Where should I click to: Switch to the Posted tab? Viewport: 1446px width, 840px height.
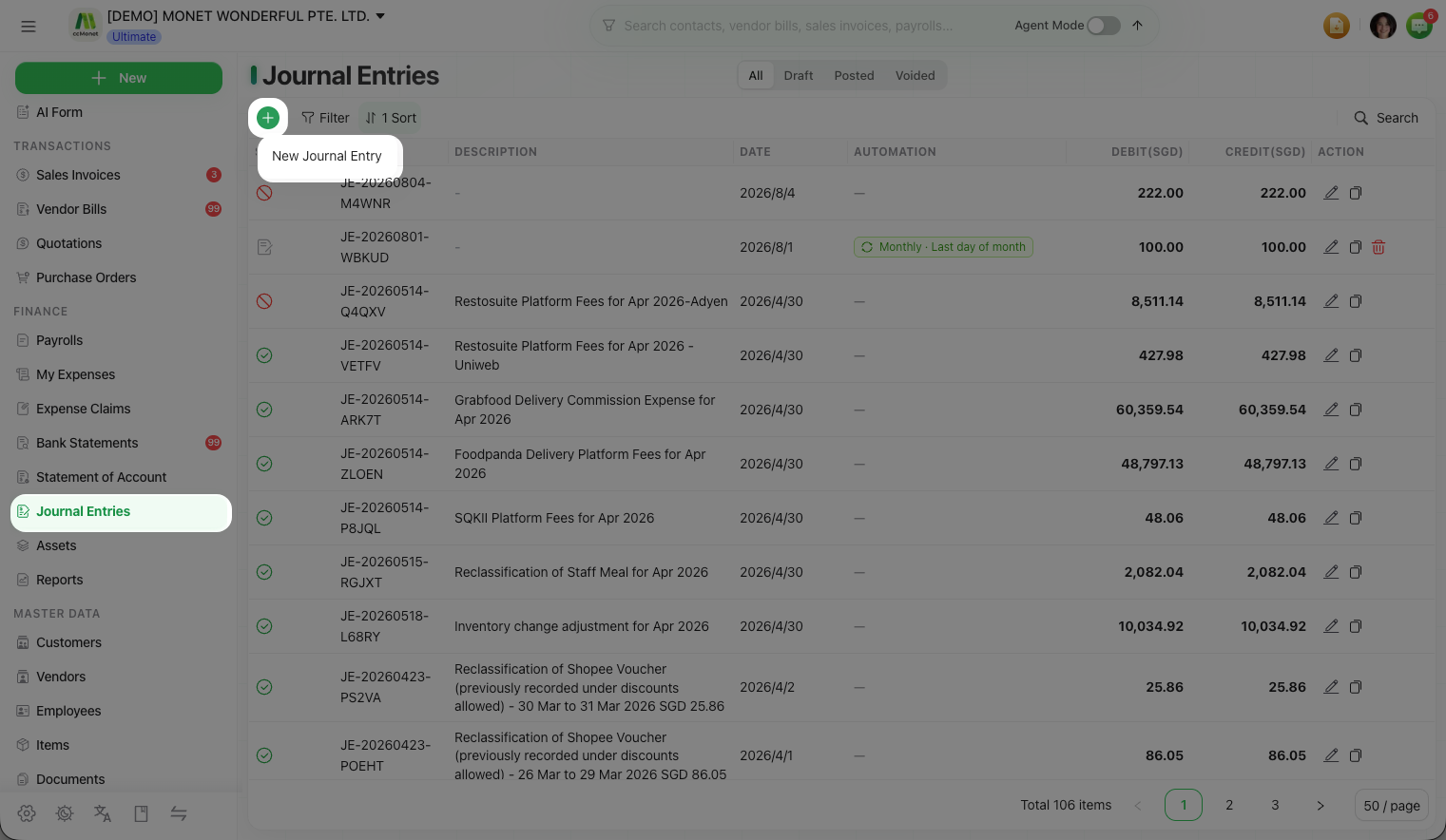[x=854, y=76]
